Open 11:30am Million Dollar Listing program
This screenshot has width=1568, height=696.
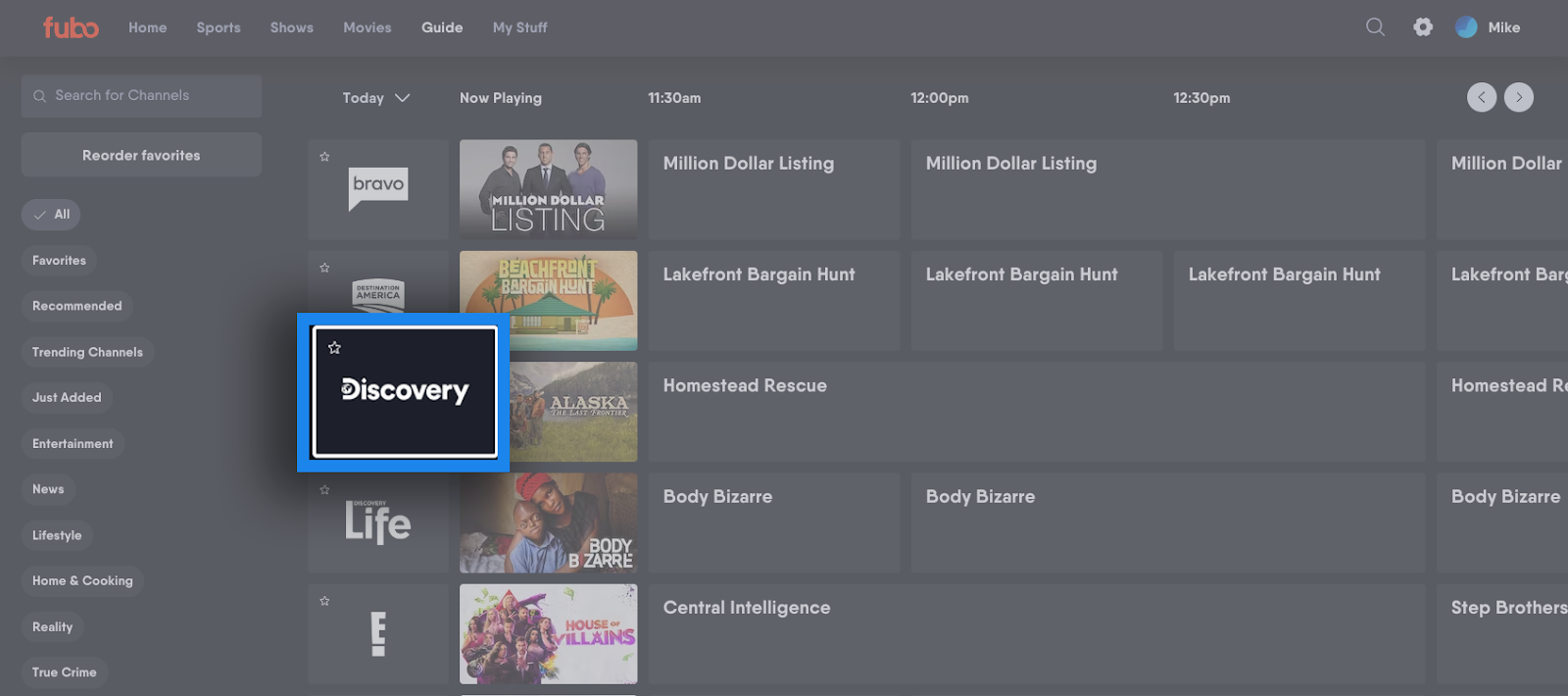[773, 189]
